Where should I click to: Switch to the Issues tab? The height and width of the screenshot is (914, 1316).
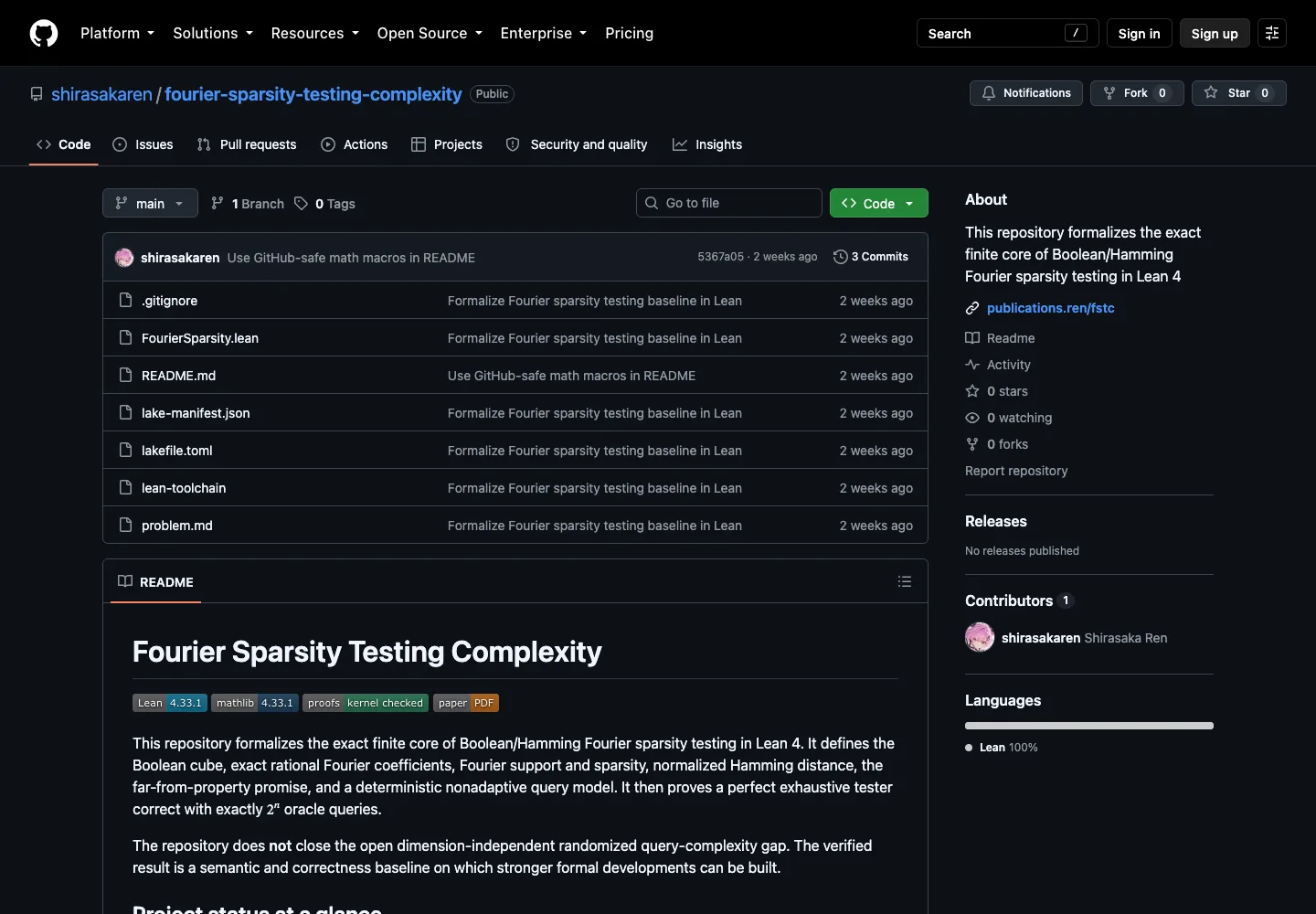click(143, 144)
